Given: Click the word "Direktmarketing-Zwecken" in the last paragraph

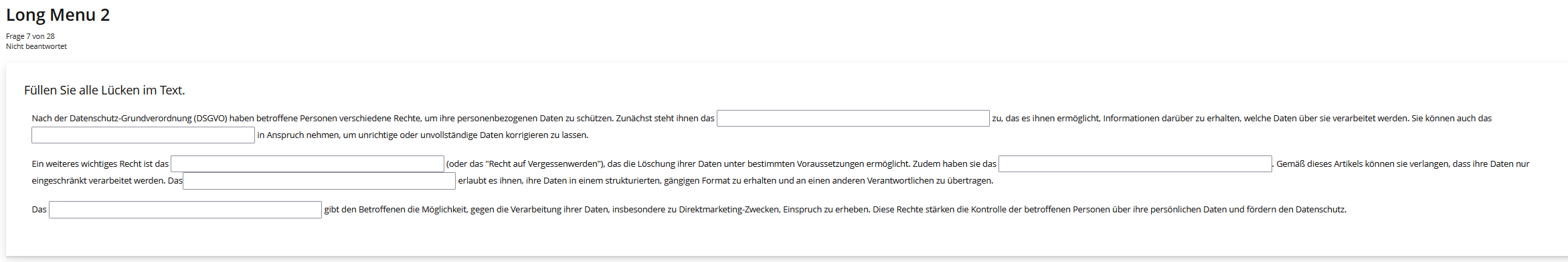Looking at the screenshot, I should tap(729, 210).
